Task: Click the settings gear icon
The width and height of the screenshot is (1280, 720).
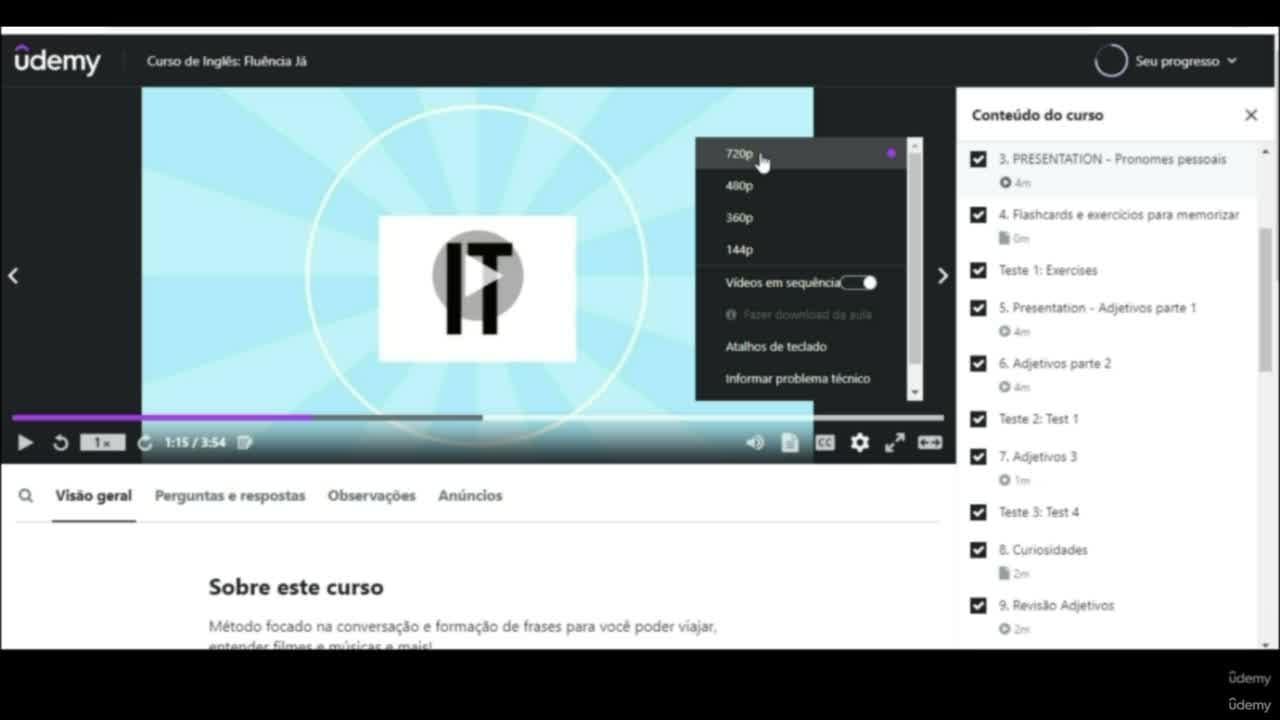Action: 860,442
